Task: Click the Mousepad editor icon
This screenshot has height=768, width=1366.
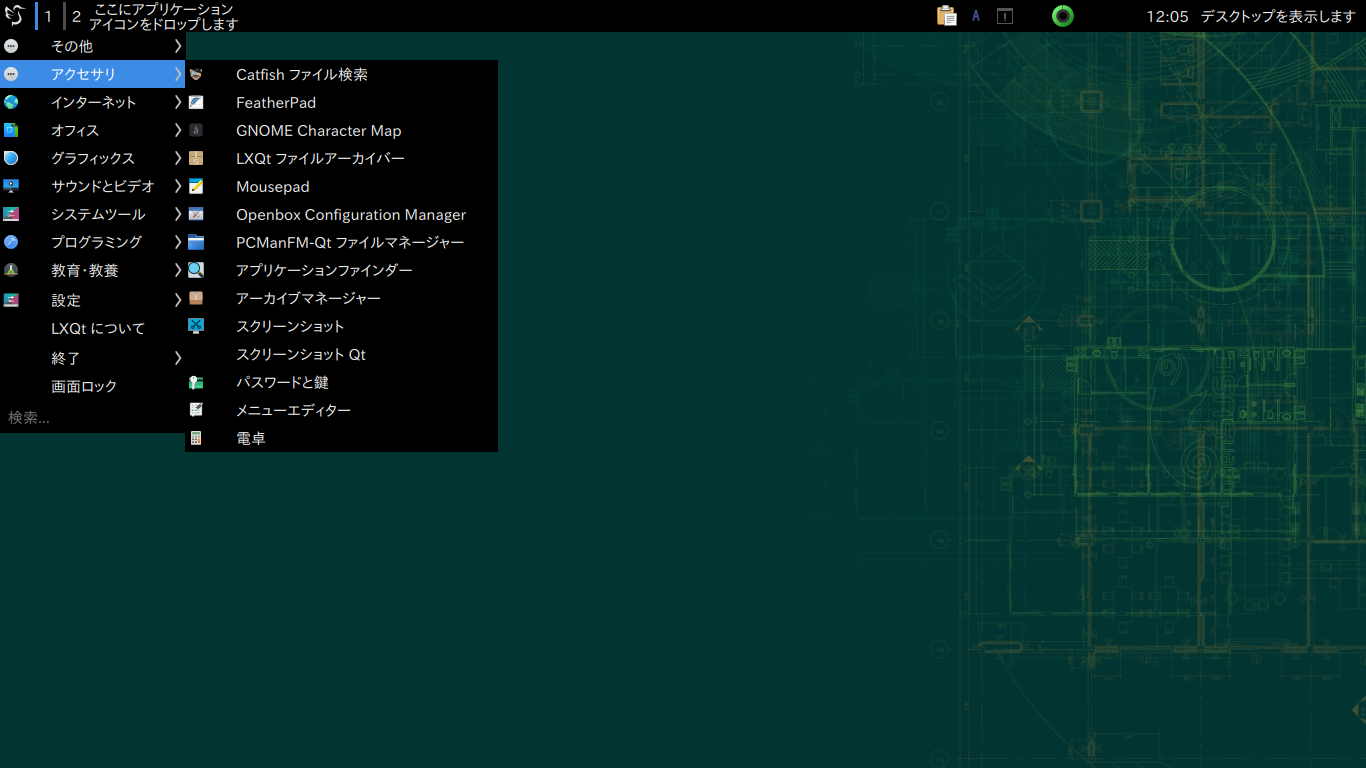Action: point(196,186)
